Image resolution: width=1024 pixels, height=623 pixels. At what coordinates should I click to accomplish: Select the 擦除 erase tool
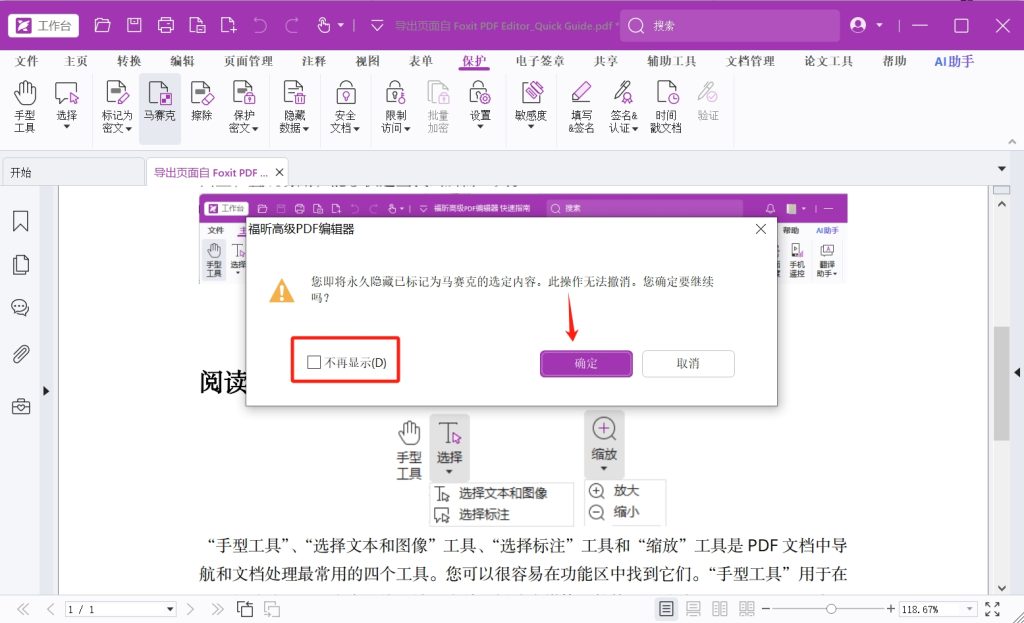coord(202,107)
